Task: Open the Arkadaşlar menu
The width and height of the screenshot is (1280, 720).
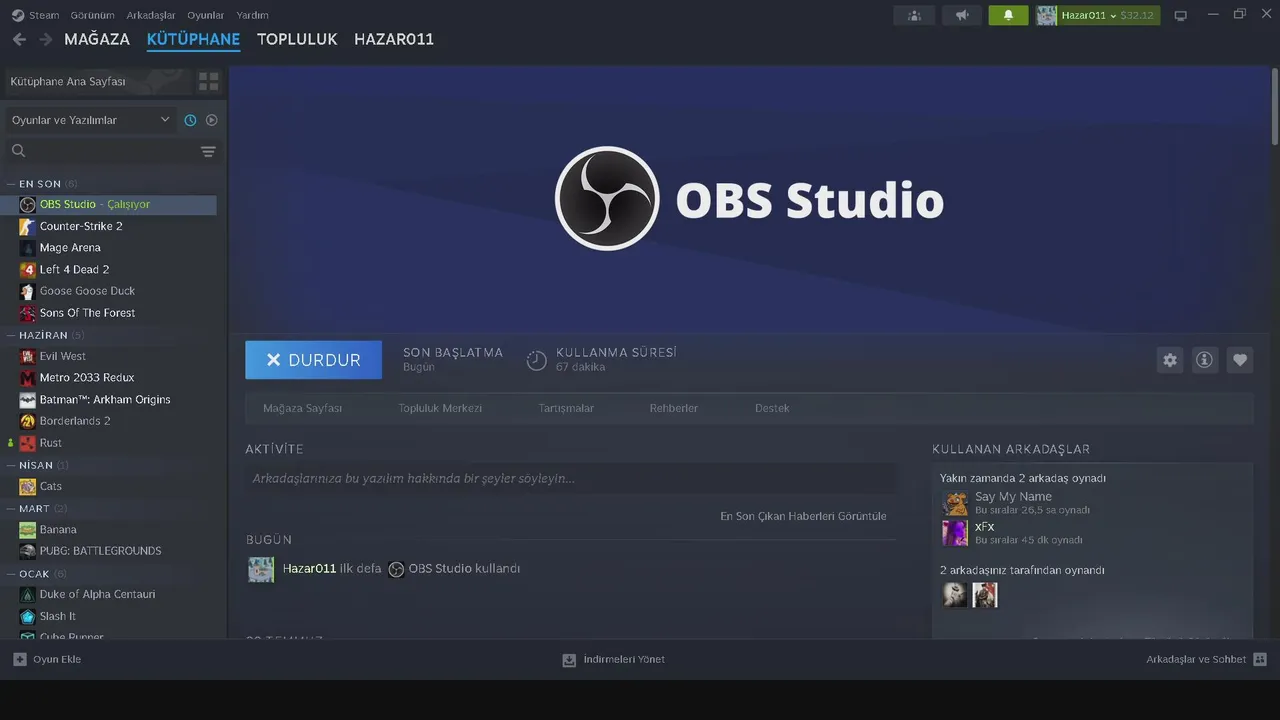Action: coord(151,15)
